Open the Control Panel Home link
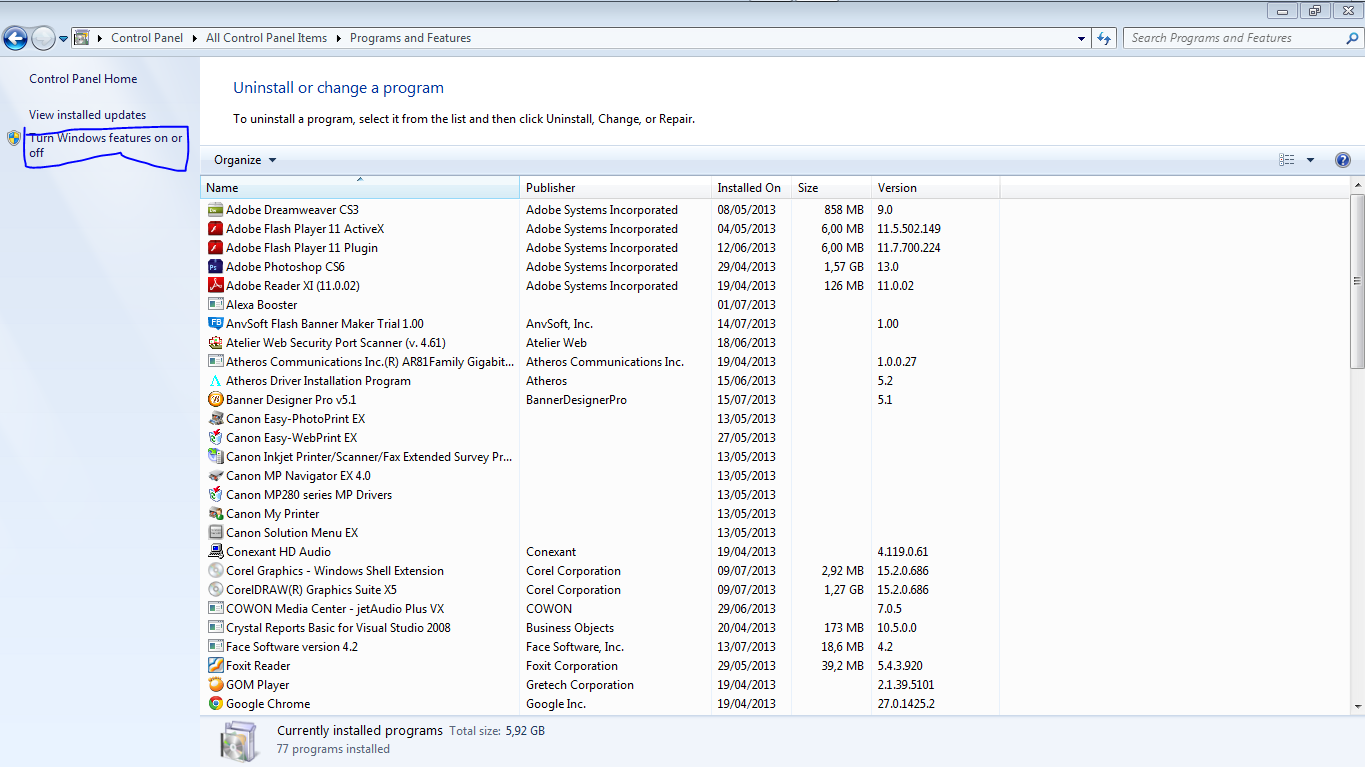The height and width of the screenshot is (767, 1365). pyautogui.click(x=83, y=79)
